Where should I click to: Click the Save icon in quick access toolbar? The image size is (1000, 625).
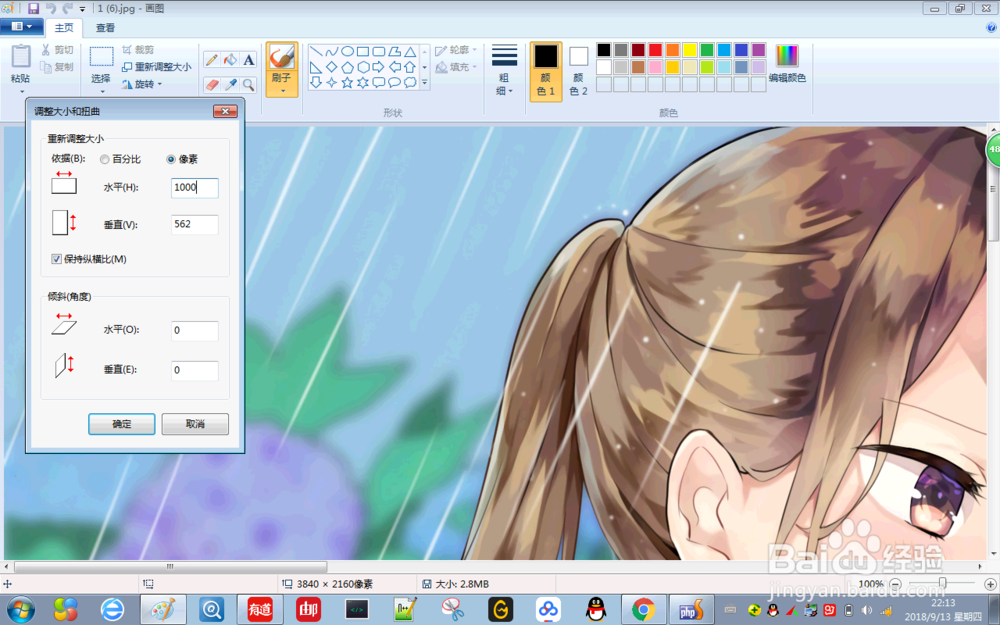point(34,8)
